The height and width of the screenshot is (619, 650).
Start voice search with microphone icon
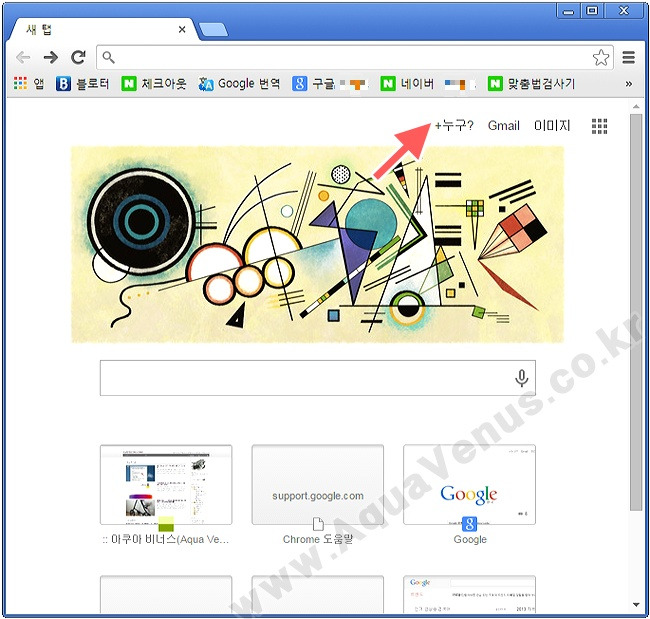point(521,378)
